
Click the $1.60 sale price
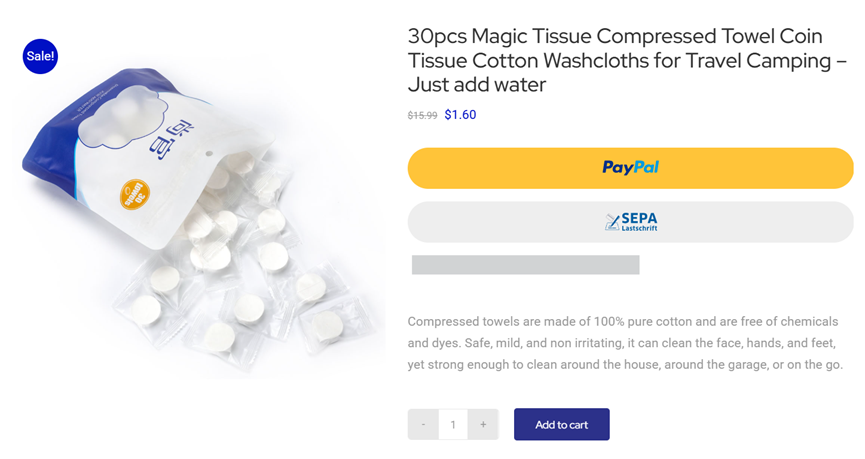point(460,115)
